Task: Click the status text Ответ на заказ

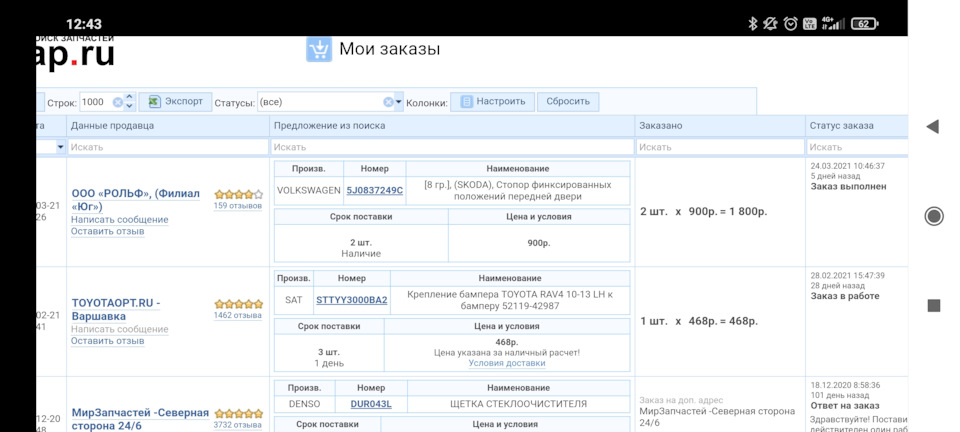Action: click(x=845, y=405)
